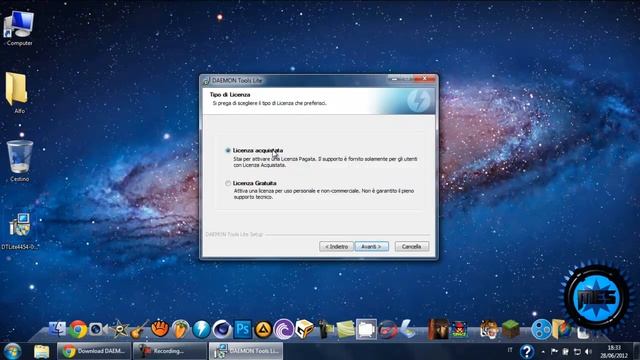Close the DAEMON Tools Lite dialog
This screenshot has height=360, width=640.
click(x=425, y=78)
